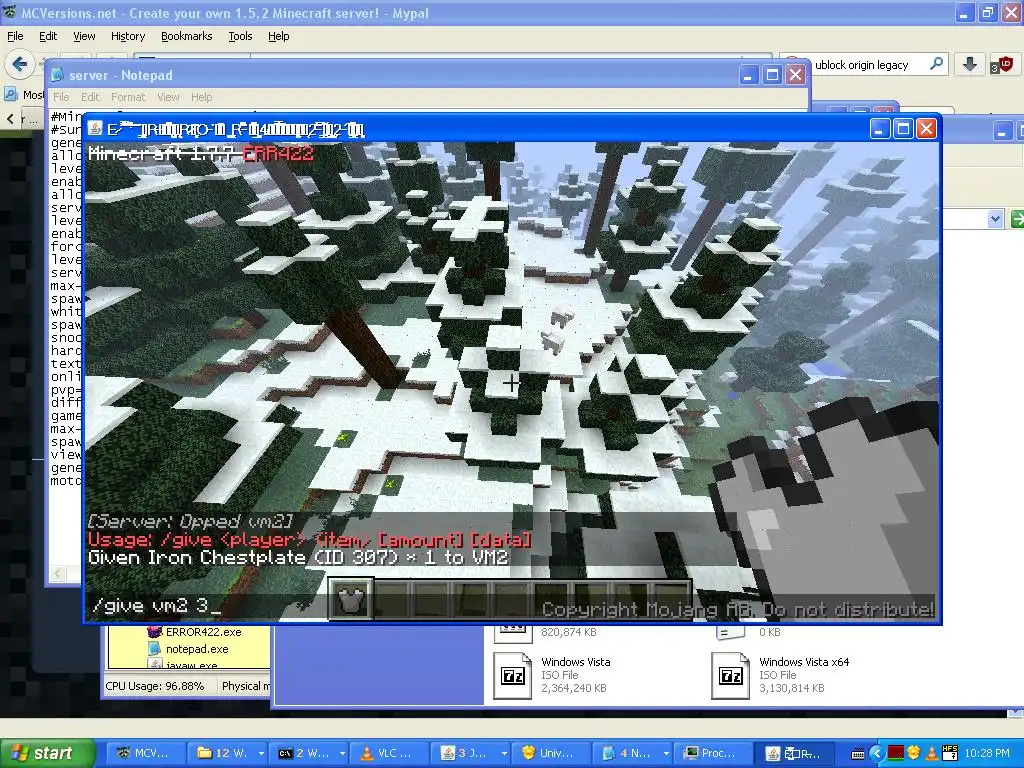Open the Notepad View menu
Viewport: 1024px width, 768px height.
(x=168, y=97)
